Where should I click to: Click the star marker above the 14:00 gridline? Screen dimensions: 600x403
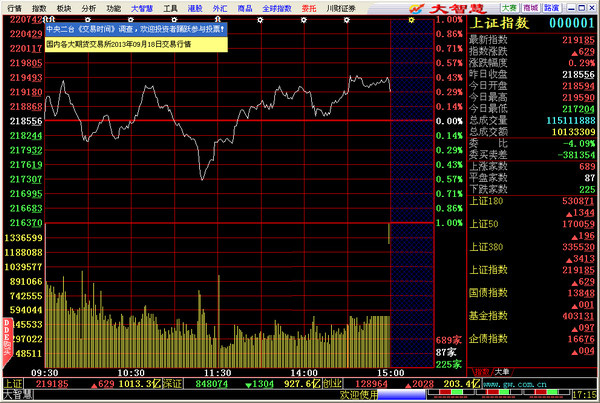point(303,20)
